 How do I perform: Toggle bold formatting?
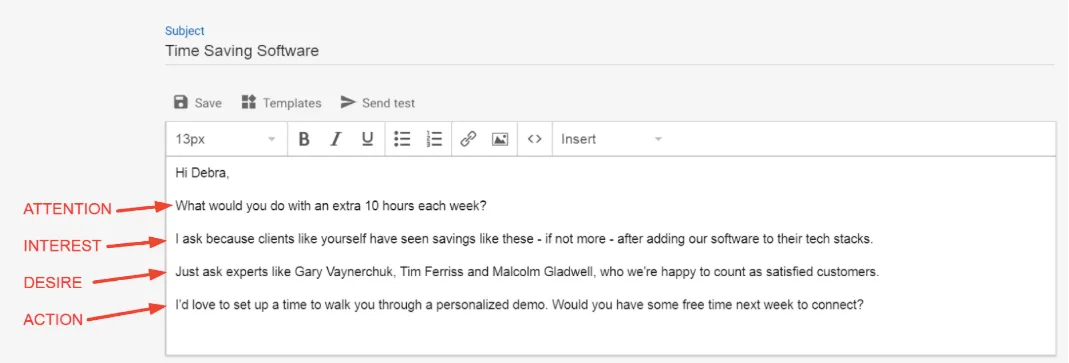click(304, 139)
